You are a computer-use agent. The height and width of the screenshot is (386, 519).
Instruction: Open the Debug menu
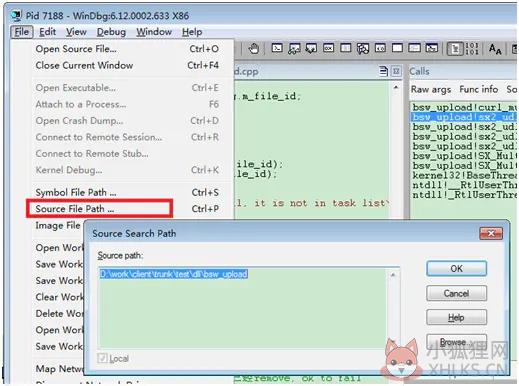[111, 32]
